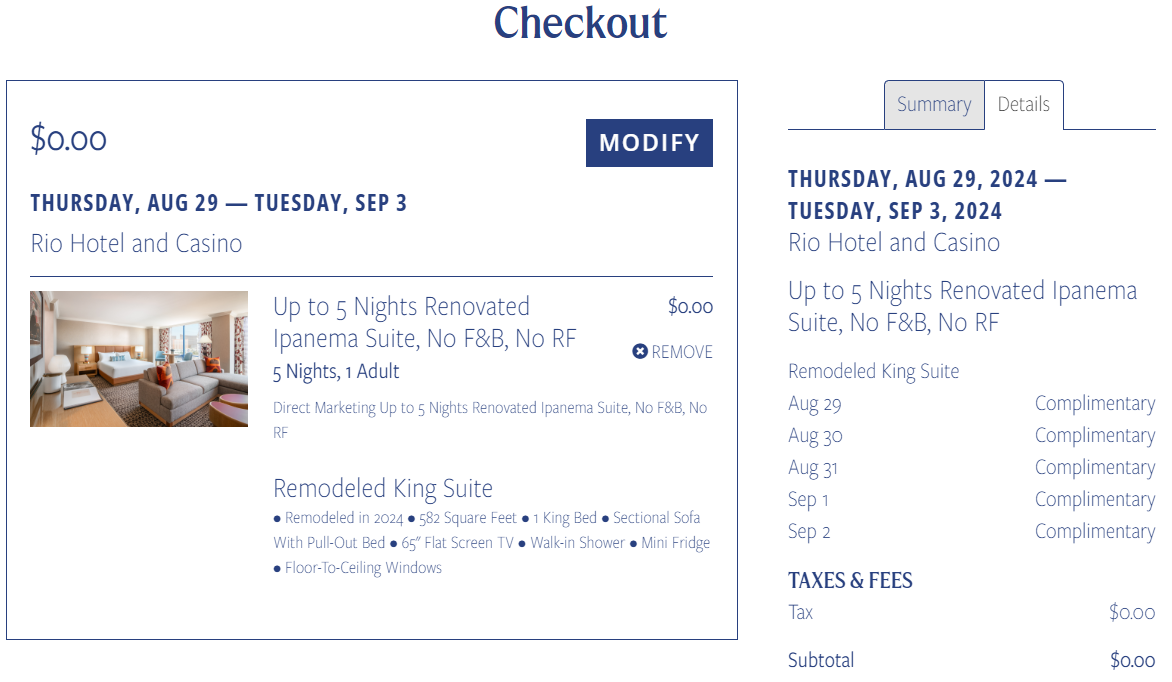Switch to the Summary tab
1172x682 pixels.
[934, 105]
